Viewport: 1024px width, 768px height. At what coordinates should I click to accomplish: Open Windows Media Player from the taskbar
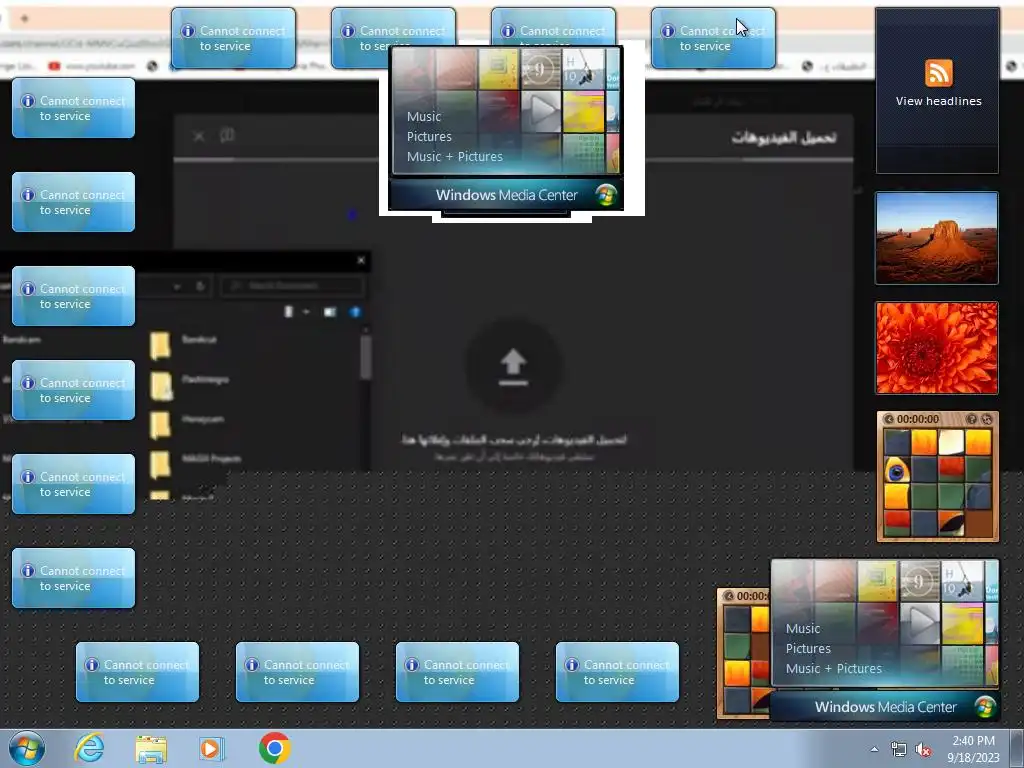pos(211,749)
